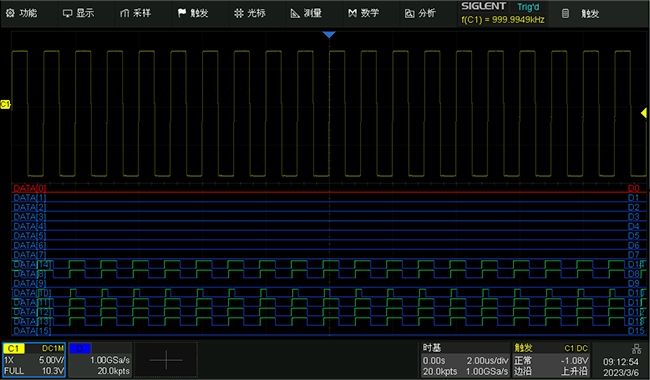Screen dimensions: 650x380
Task: Select the DATA[2] digital channel label
Action: [x=29, y=208]
